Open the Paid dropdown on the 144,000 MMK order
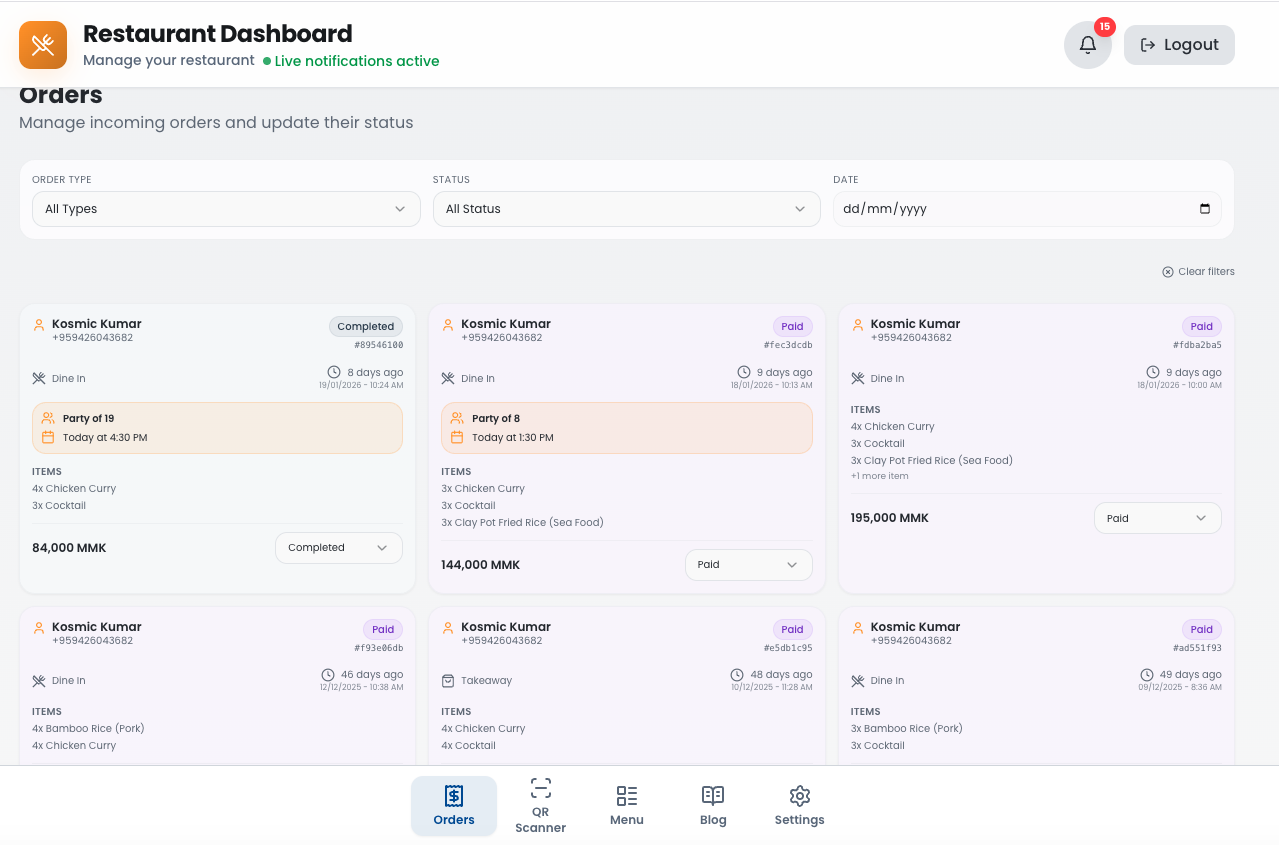The height and width of the screenshot is (845, 1279). (x=748, y=564)
